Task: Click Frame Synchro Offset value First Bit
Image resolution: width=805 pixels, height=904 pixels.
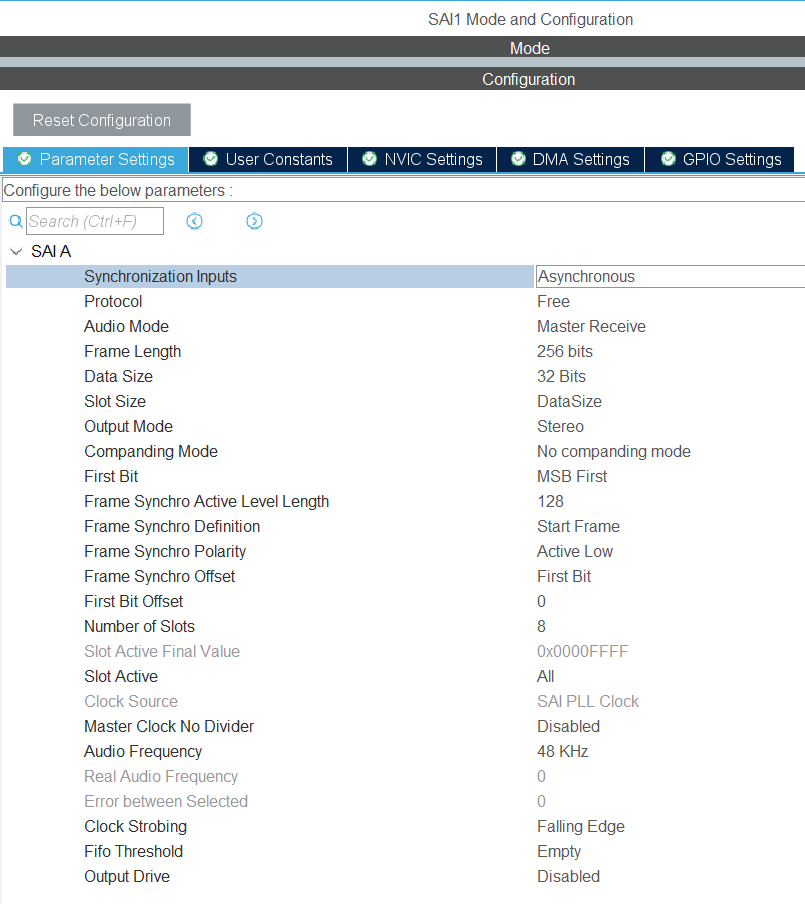Action: click(564, 576)
